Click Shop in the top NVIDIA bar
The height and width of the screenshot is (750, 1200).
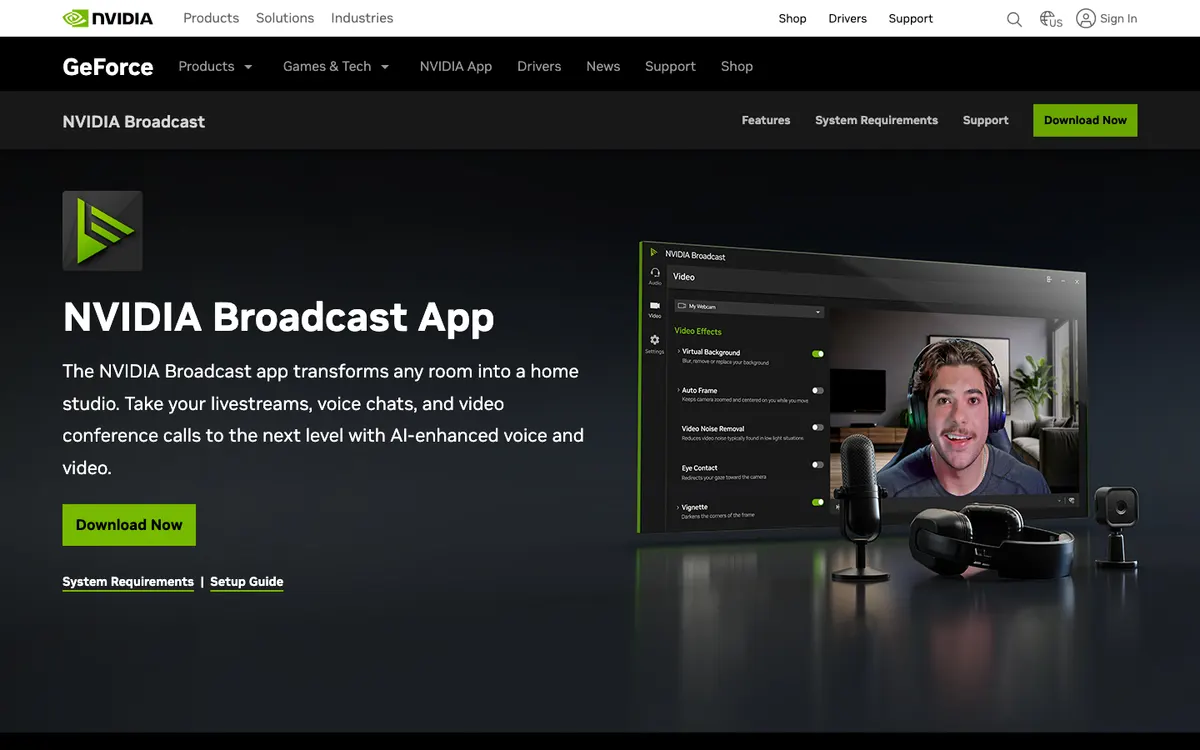792,19
